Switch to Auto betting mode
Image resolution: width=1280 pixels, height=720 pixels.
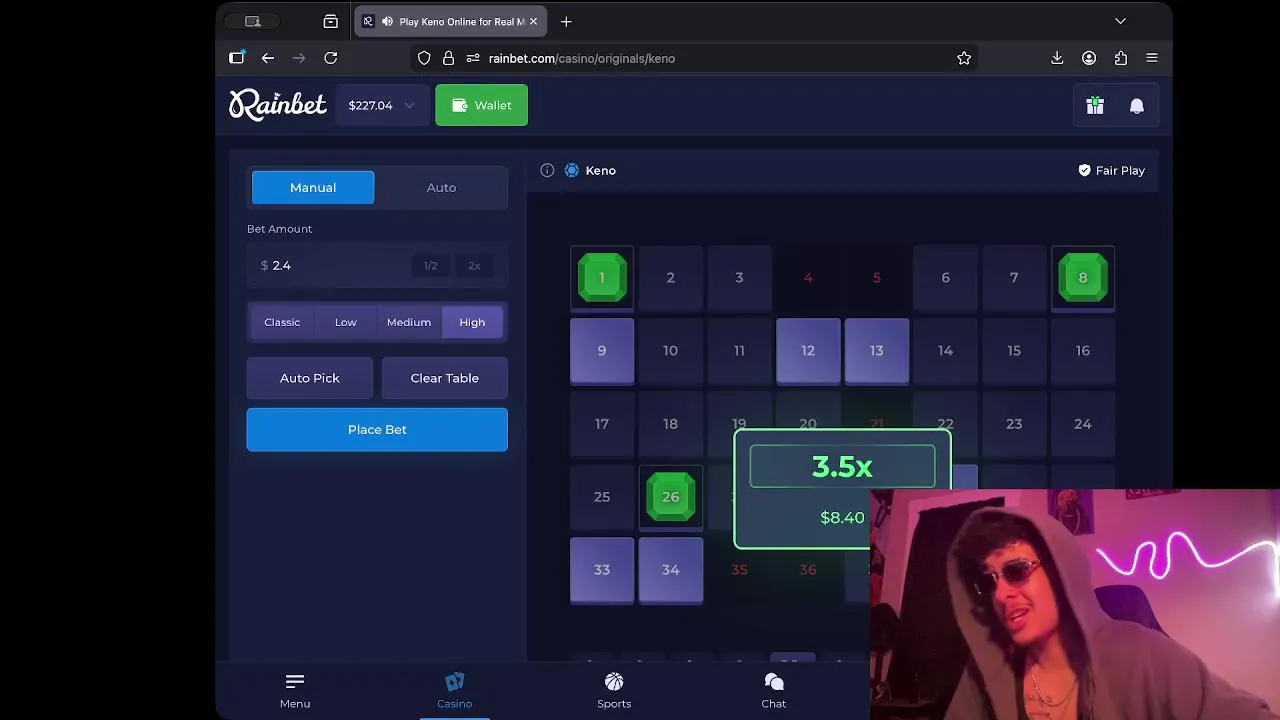click(x=441, y=187)
